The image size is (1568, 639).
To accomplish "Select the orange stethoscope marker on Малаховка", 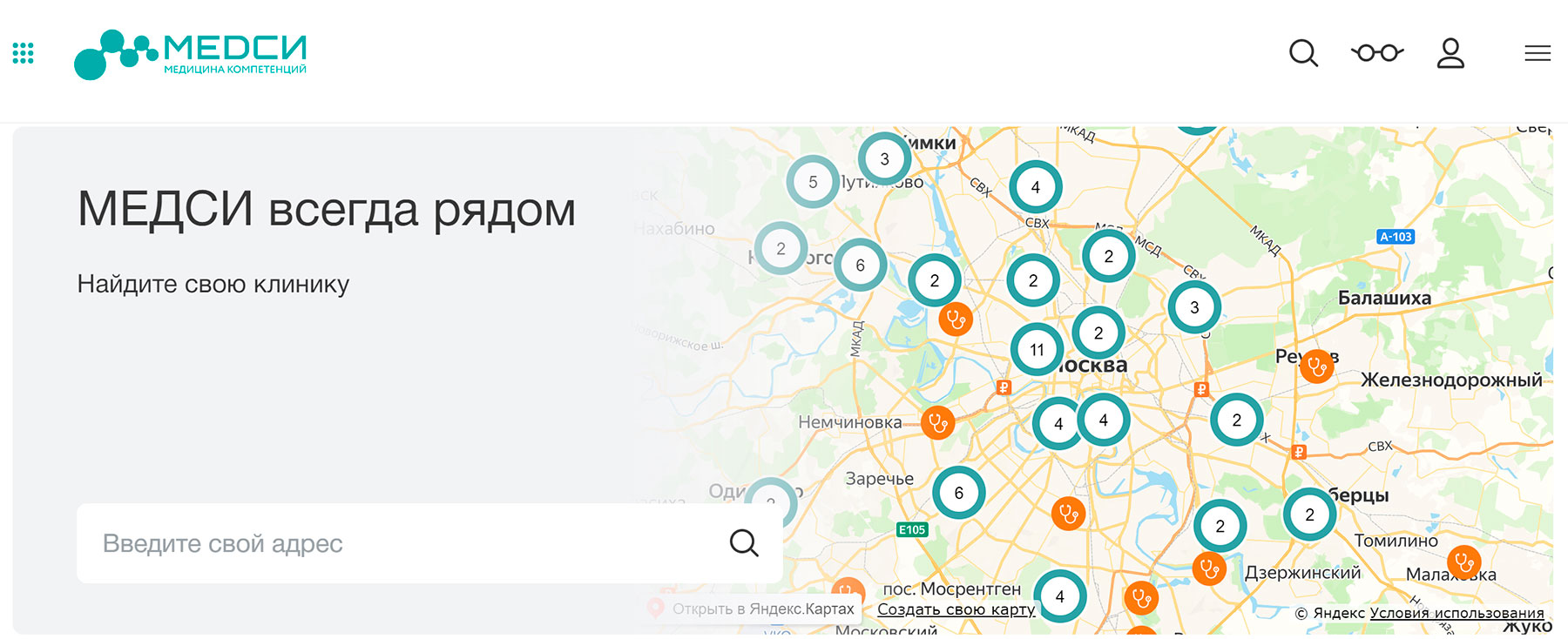I will point(1464,562).
